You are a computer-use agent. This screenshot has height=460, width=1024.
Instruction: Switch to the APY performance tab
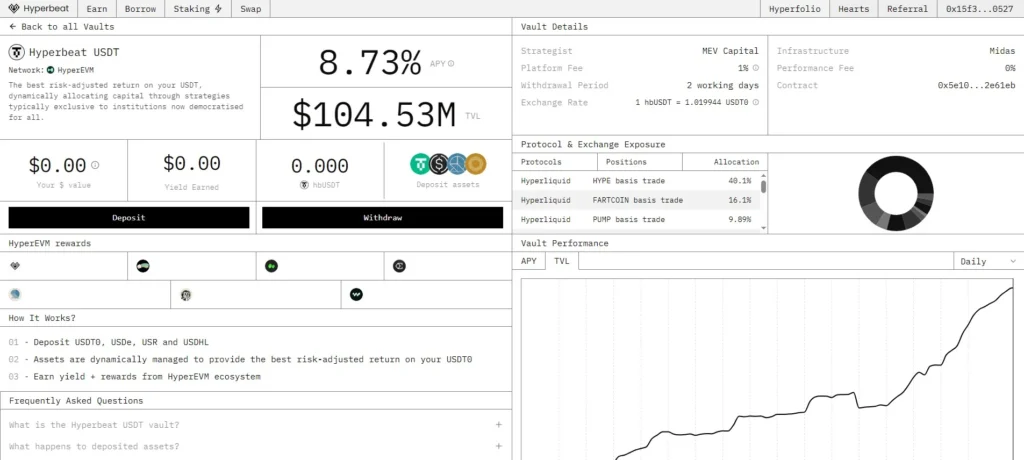(528, 261)
